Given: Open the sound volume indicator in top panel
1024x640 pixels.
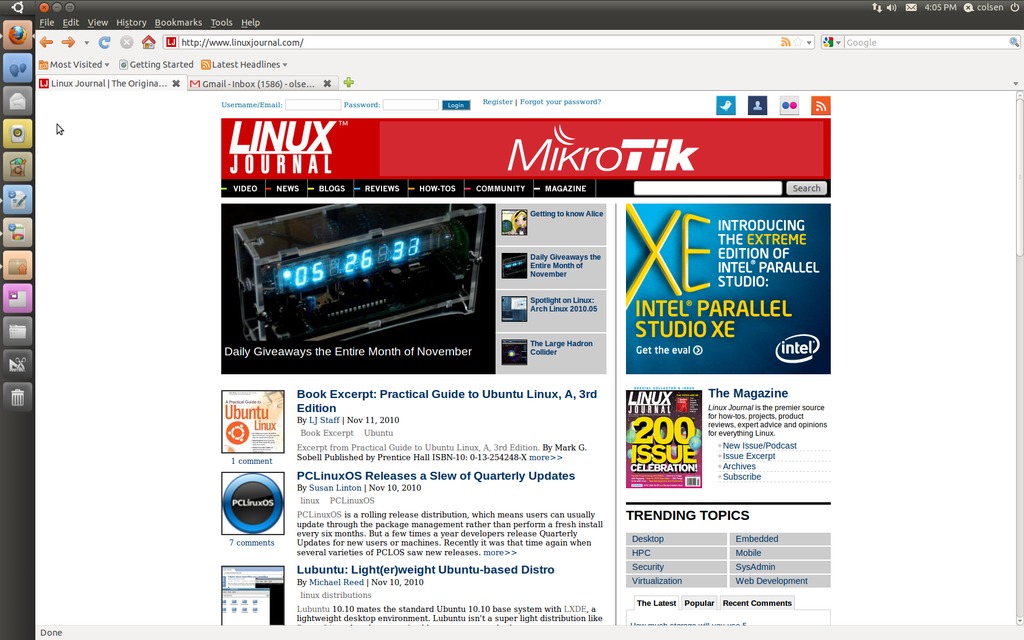Looking at the screenshot, I should click(x=891, y=7).
